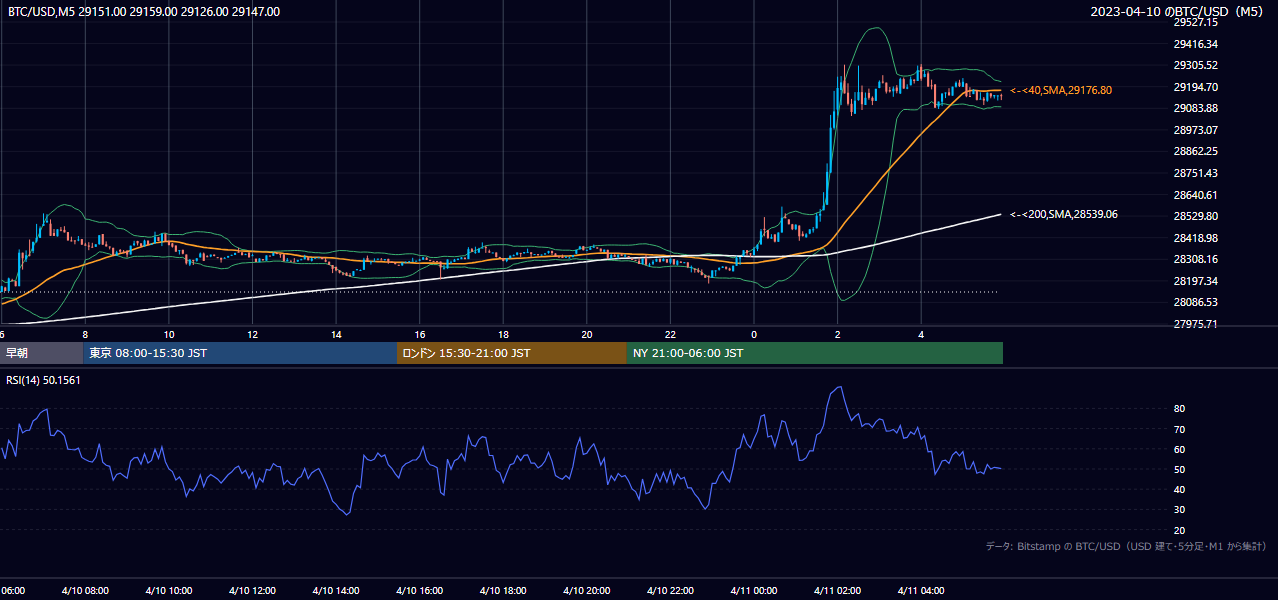Click price axis label 28973.07
1278x600 pixels.
coord(1196,130)
